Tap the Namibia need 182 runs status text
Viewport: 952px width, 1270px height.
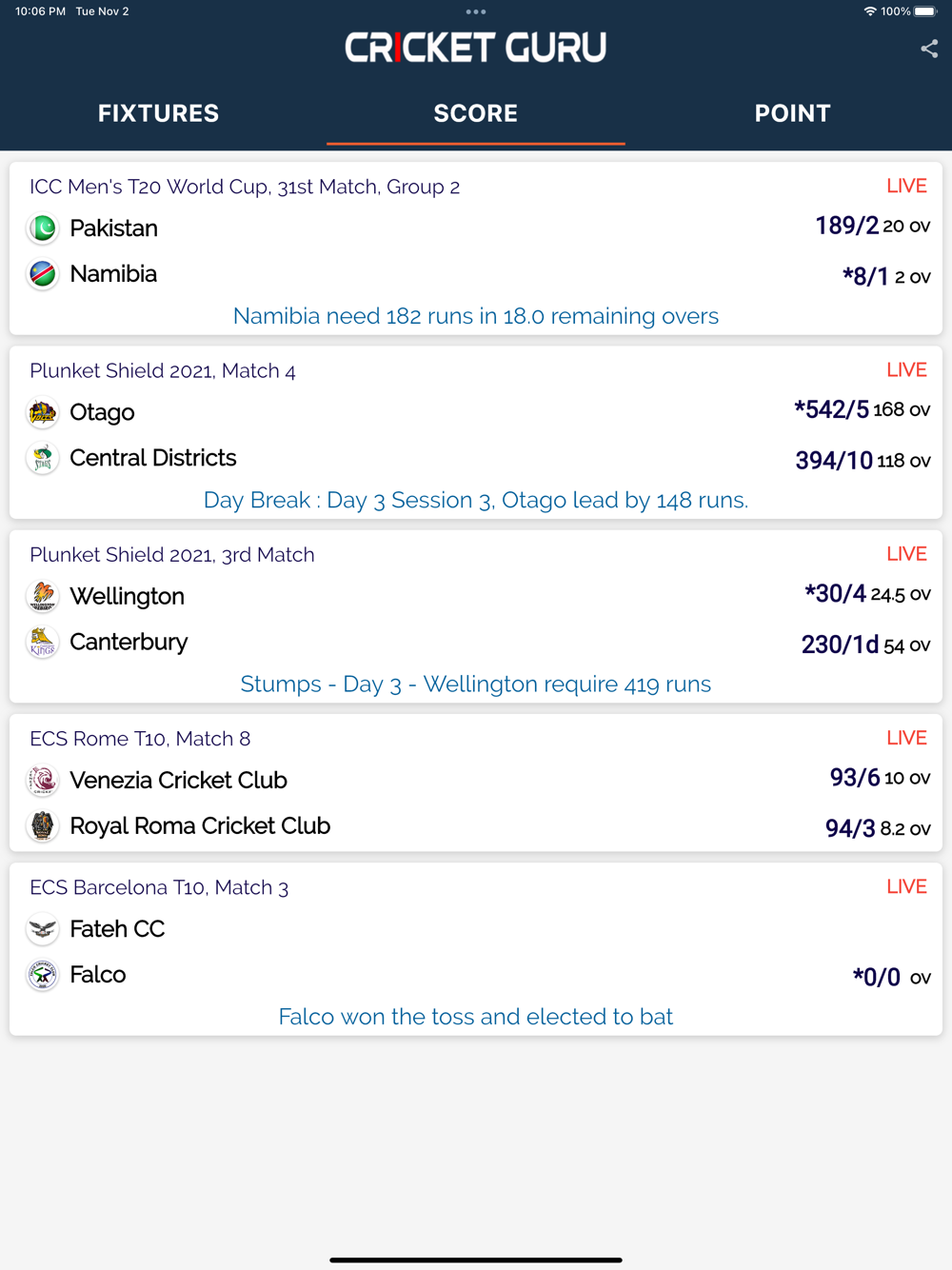pos(476,316)
